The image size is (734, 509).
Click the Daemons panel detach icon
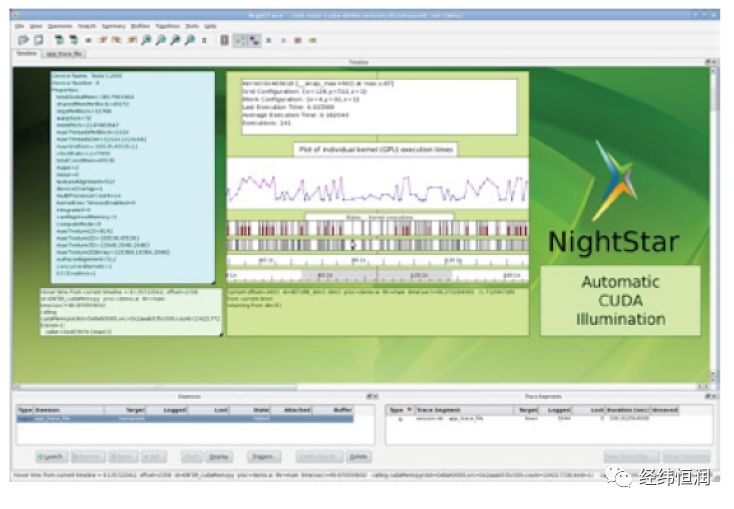tap(370, 397)
